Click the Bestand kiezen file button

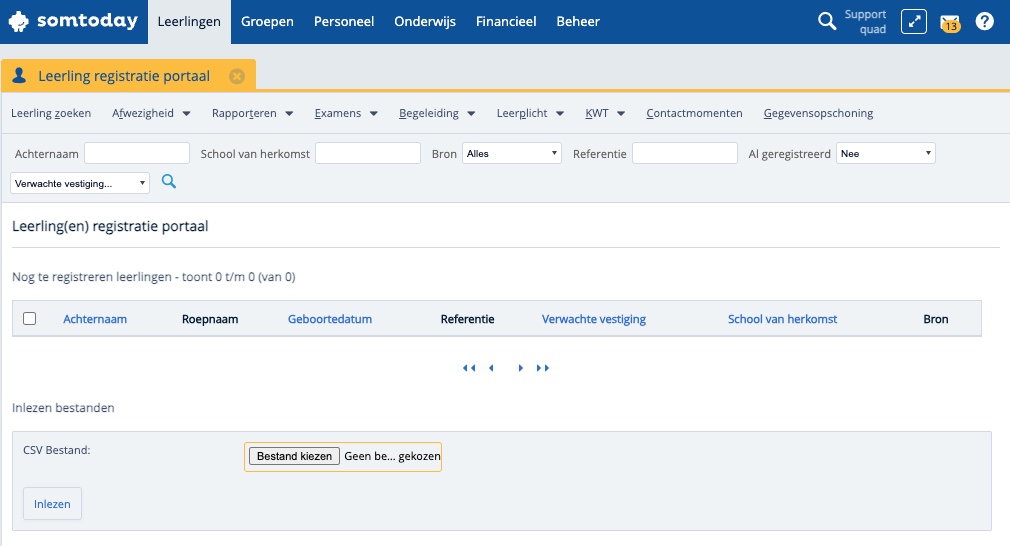coord(294,456)
